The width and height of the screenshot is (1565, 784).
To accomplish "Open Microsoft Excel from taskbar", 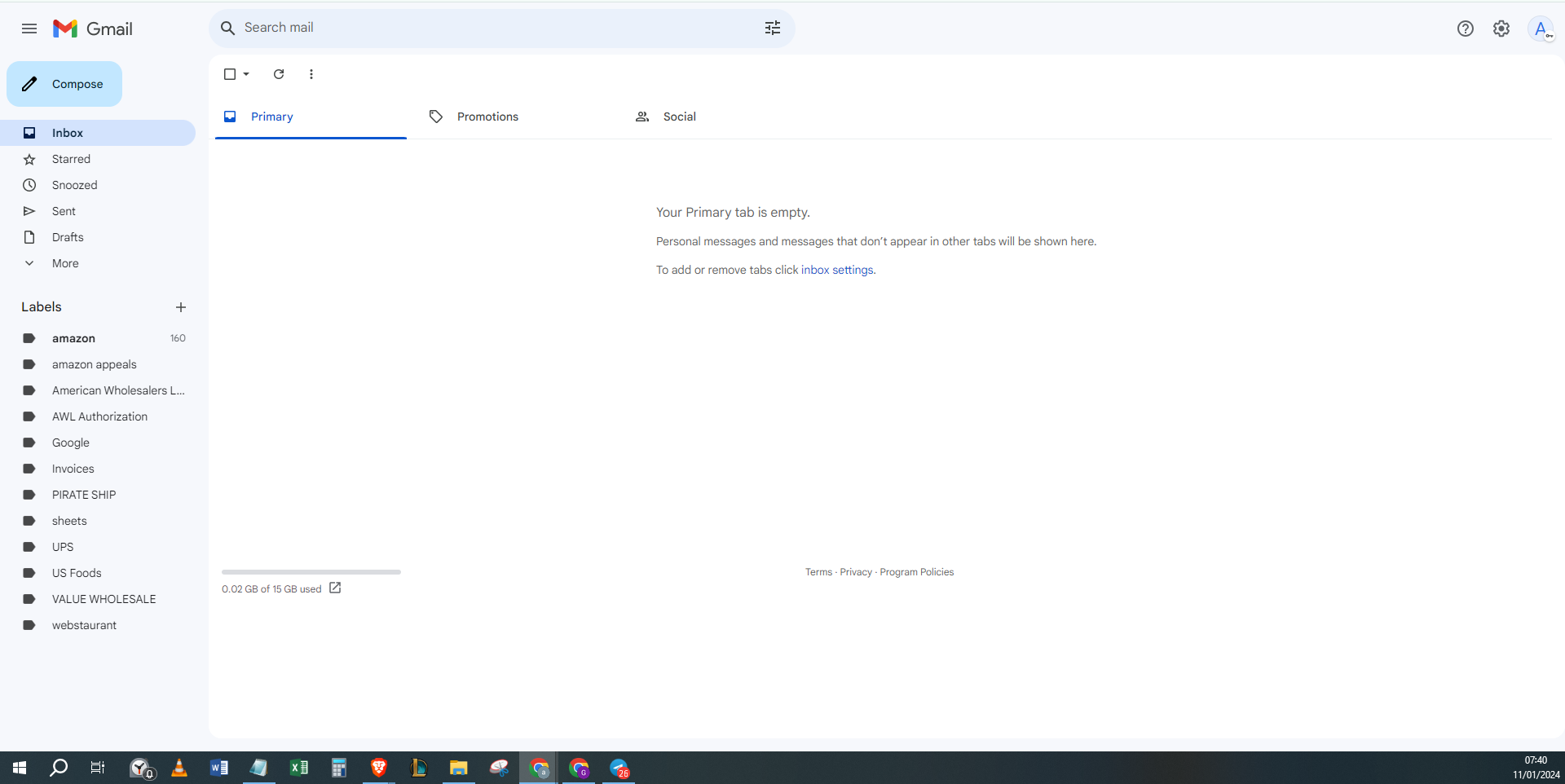I will [299, 768].
